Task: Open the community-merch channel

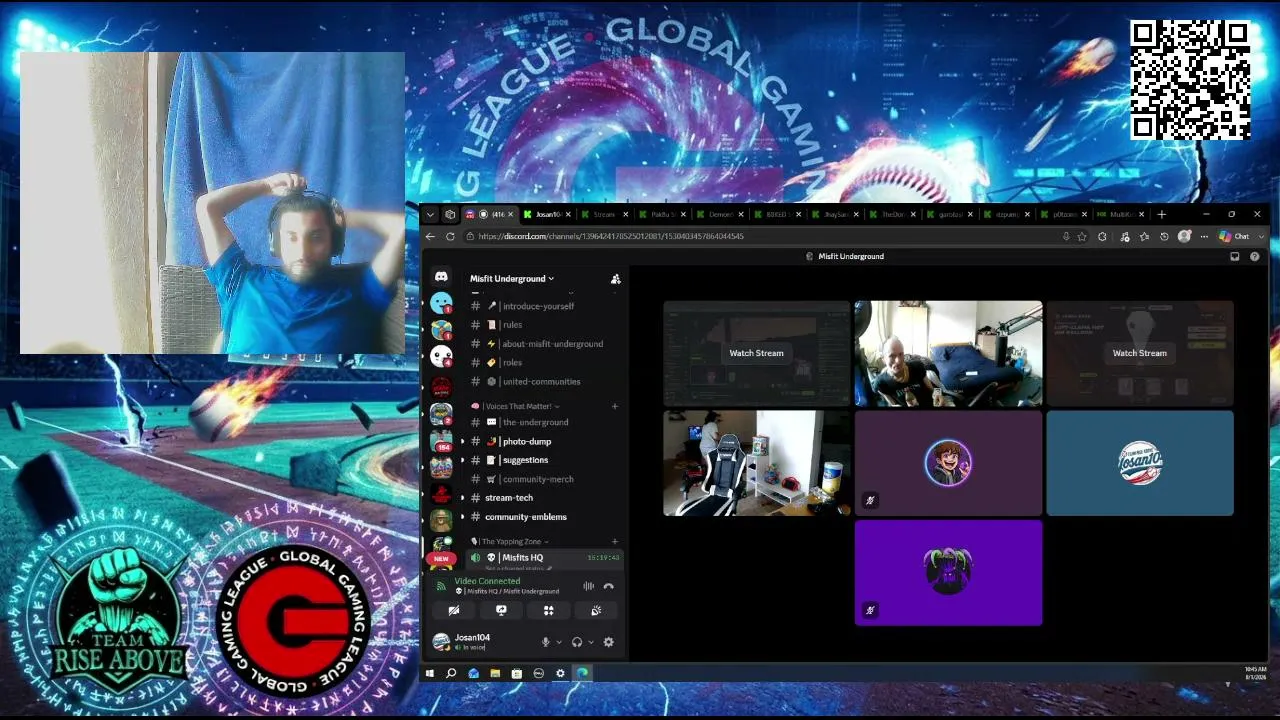Action: pyautogui.click(x=544, y=479)
